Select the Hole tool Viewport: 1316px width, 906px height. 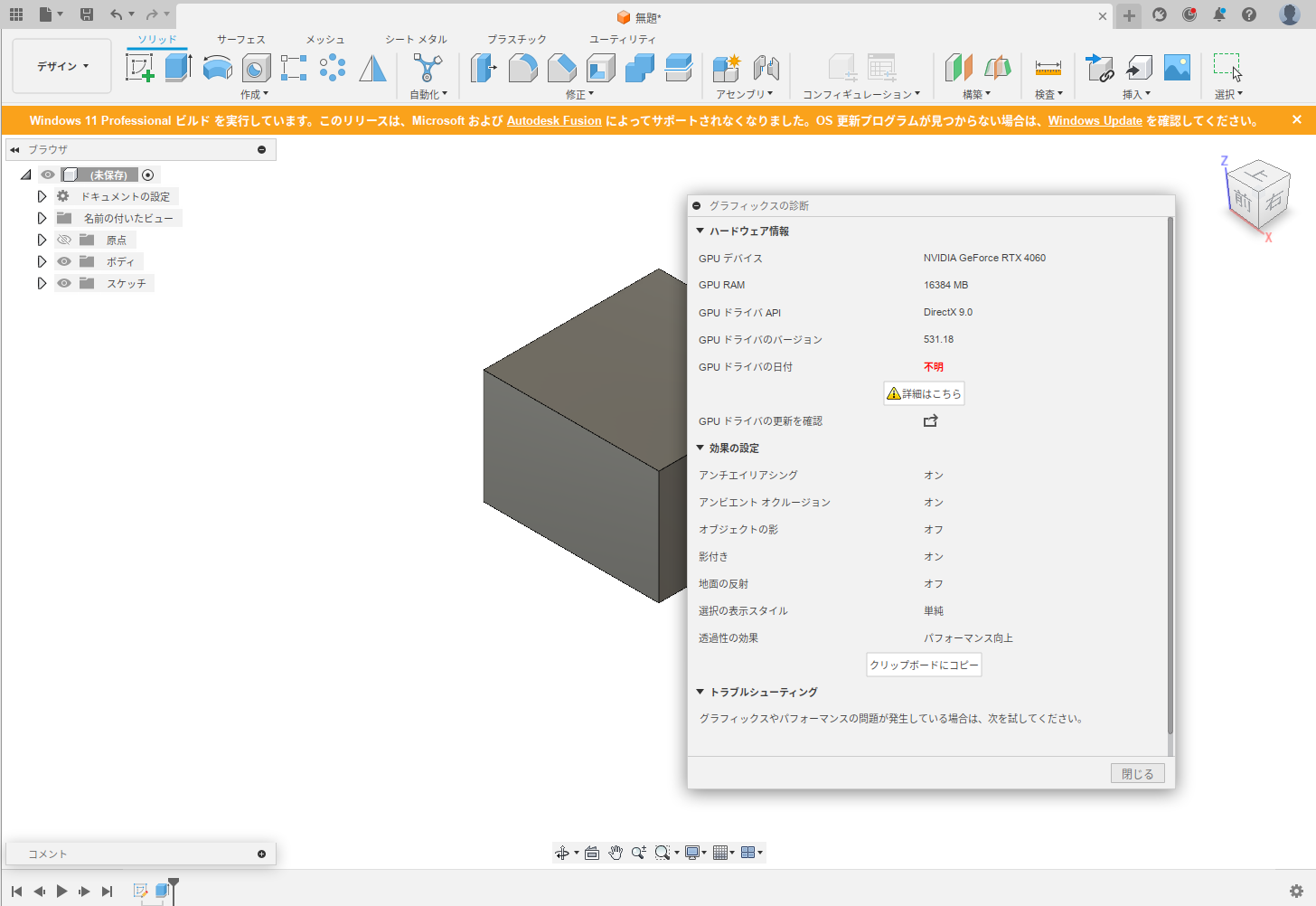click(x=257, y=68)
